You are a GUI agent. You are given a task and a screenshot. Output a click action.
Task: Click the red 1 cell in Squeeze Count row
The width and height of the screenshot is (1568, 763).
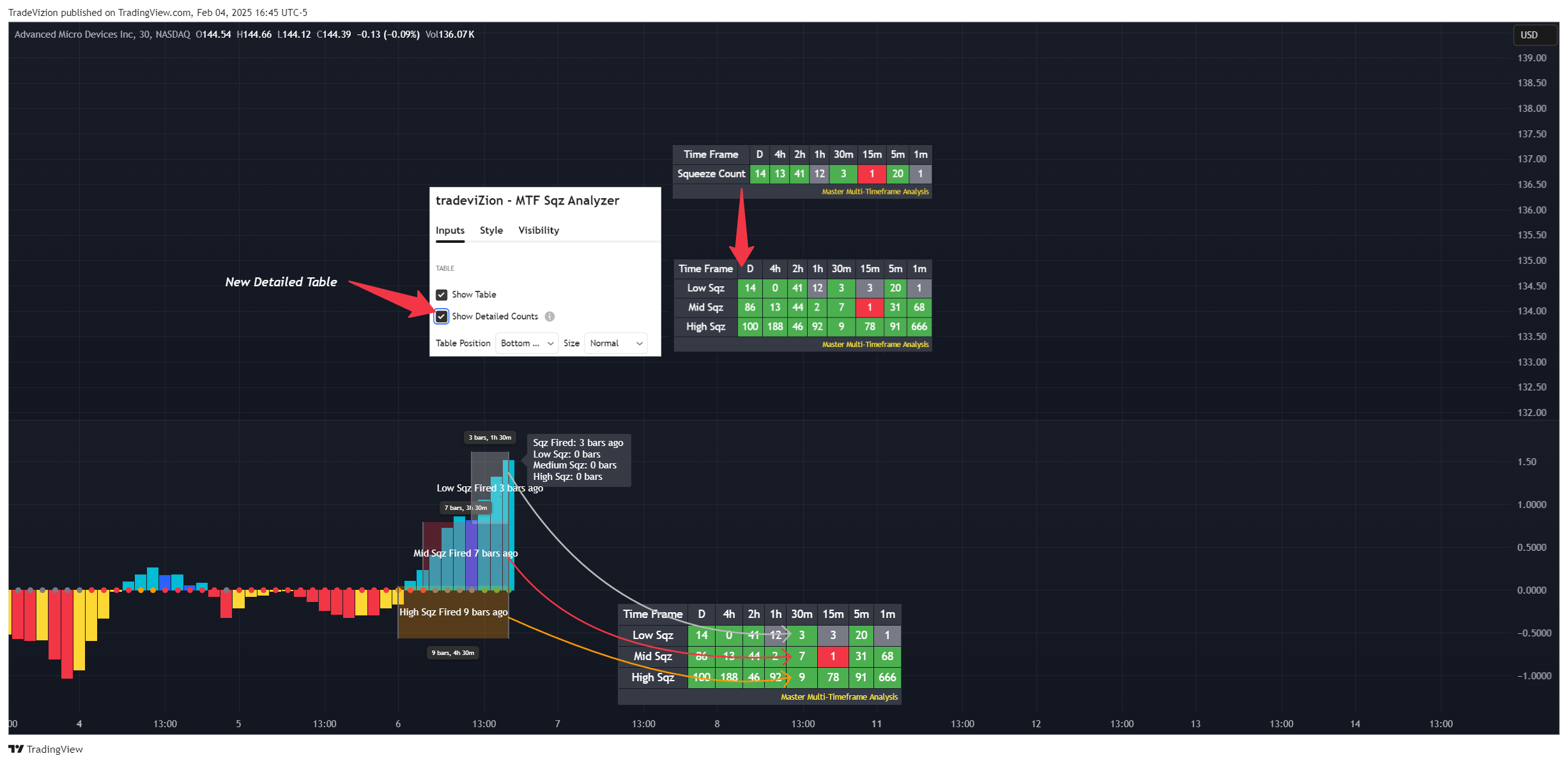coord(872,174)
